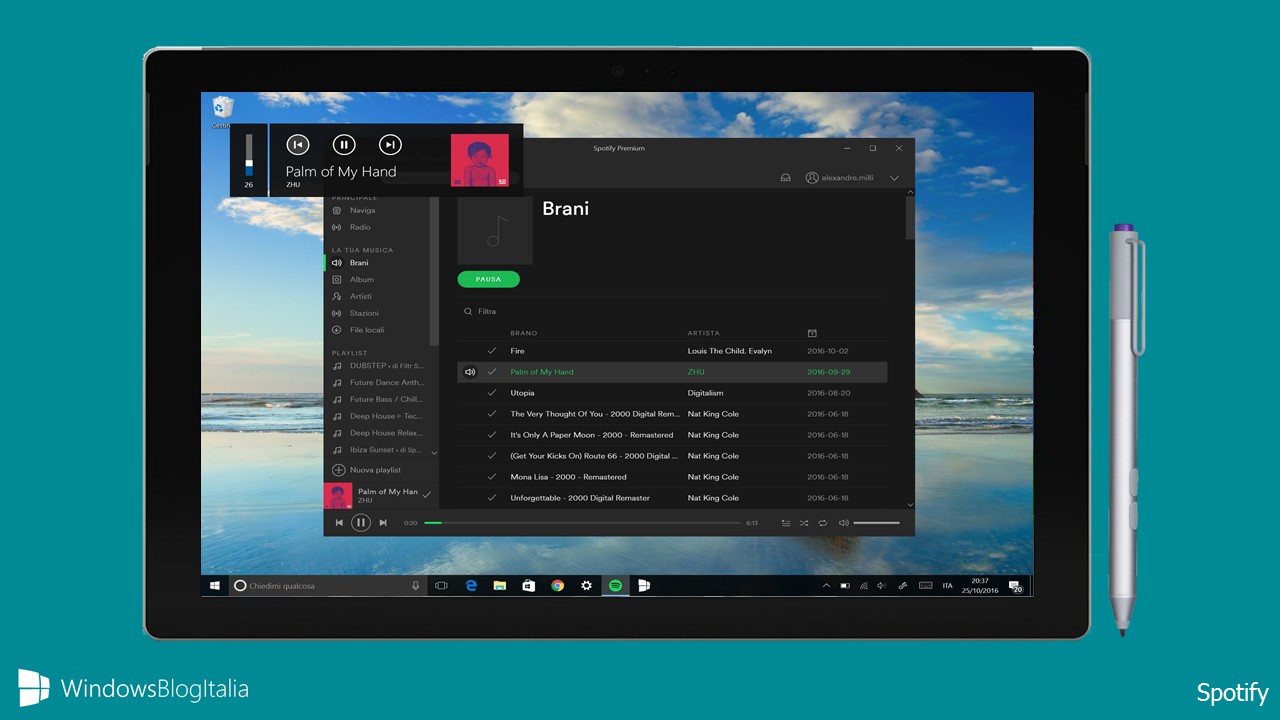Open the Recycle Bin on desktop
This screenshot has width=1280, height=720.
223,111
